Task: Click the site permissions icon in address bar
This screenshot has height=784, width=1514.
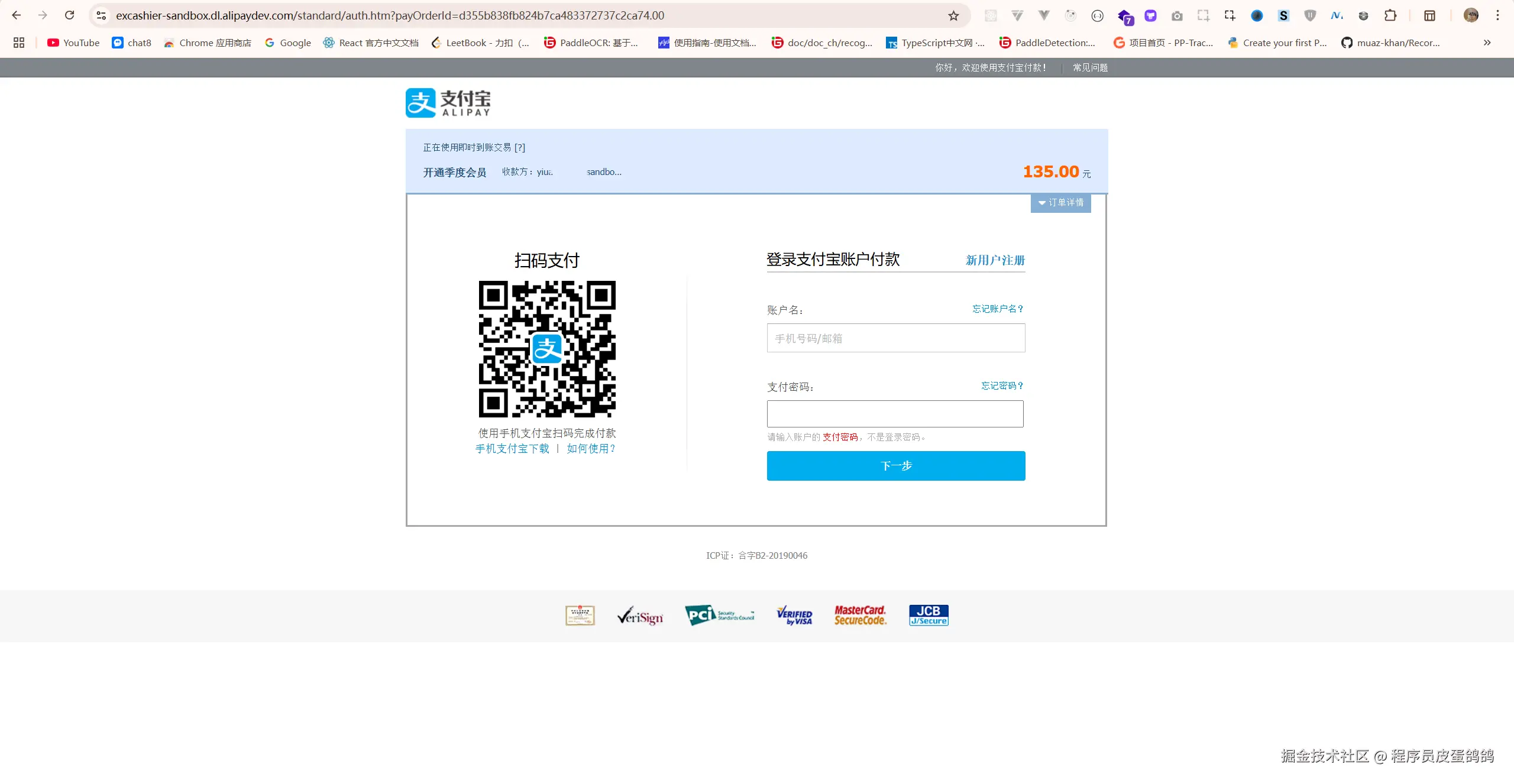Action: pyautogui.click(x=101, y=15)
